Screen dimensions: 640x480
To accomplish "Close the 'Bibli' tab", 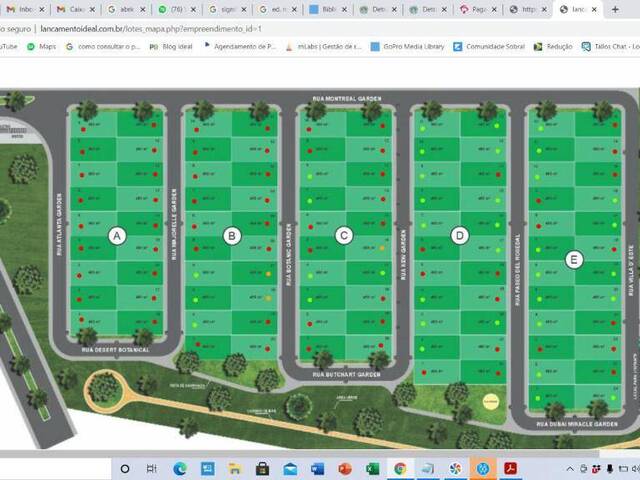I will pyautogui.click(x=344, y=9).
